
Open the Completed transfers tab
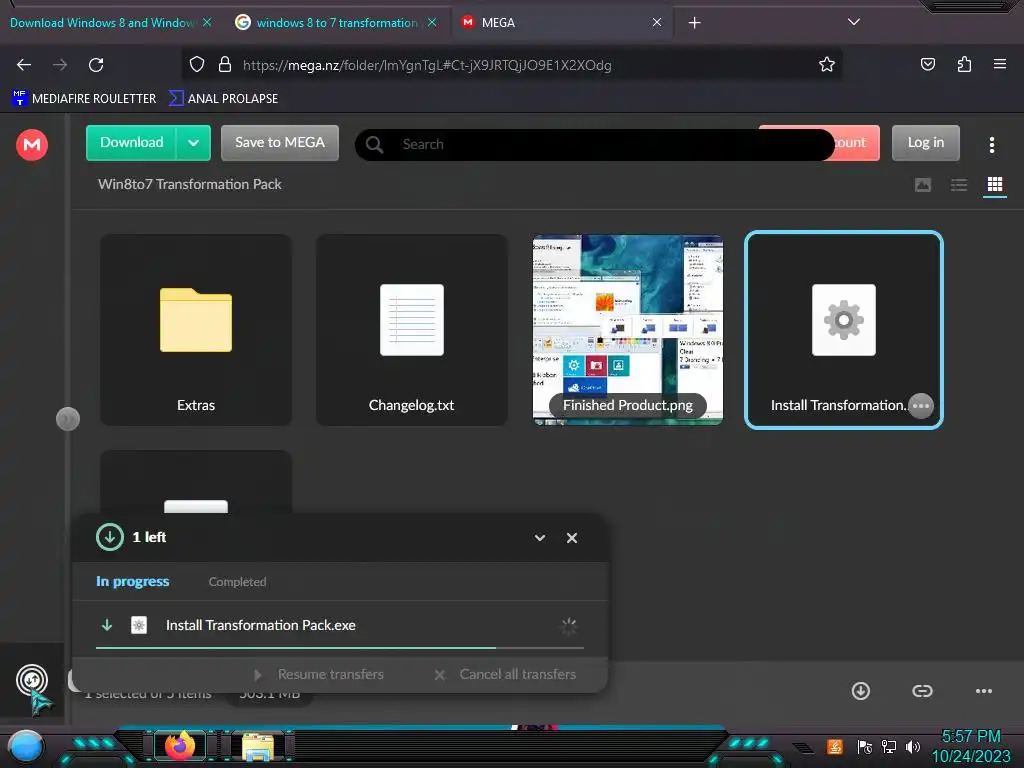point(237,582)
